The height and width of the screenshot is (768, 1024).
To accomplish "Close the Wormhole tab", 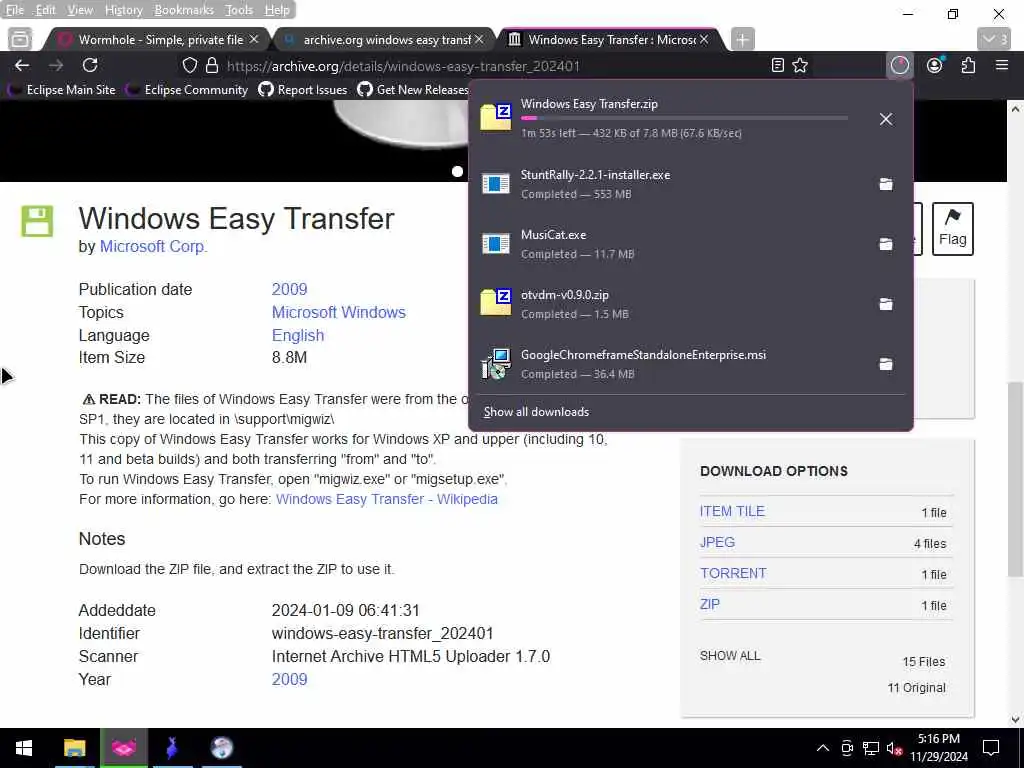I will pos(254,39).
